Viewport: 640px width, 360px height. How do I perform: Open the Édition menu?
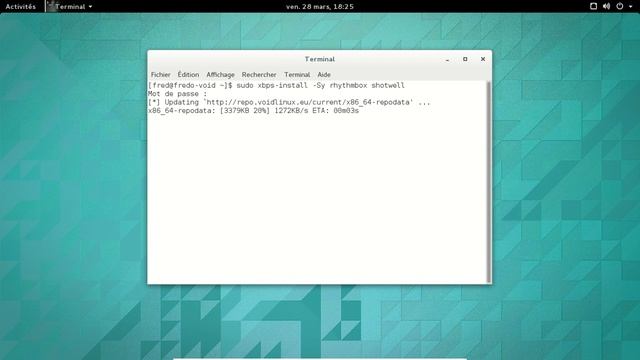pos(188,75)
